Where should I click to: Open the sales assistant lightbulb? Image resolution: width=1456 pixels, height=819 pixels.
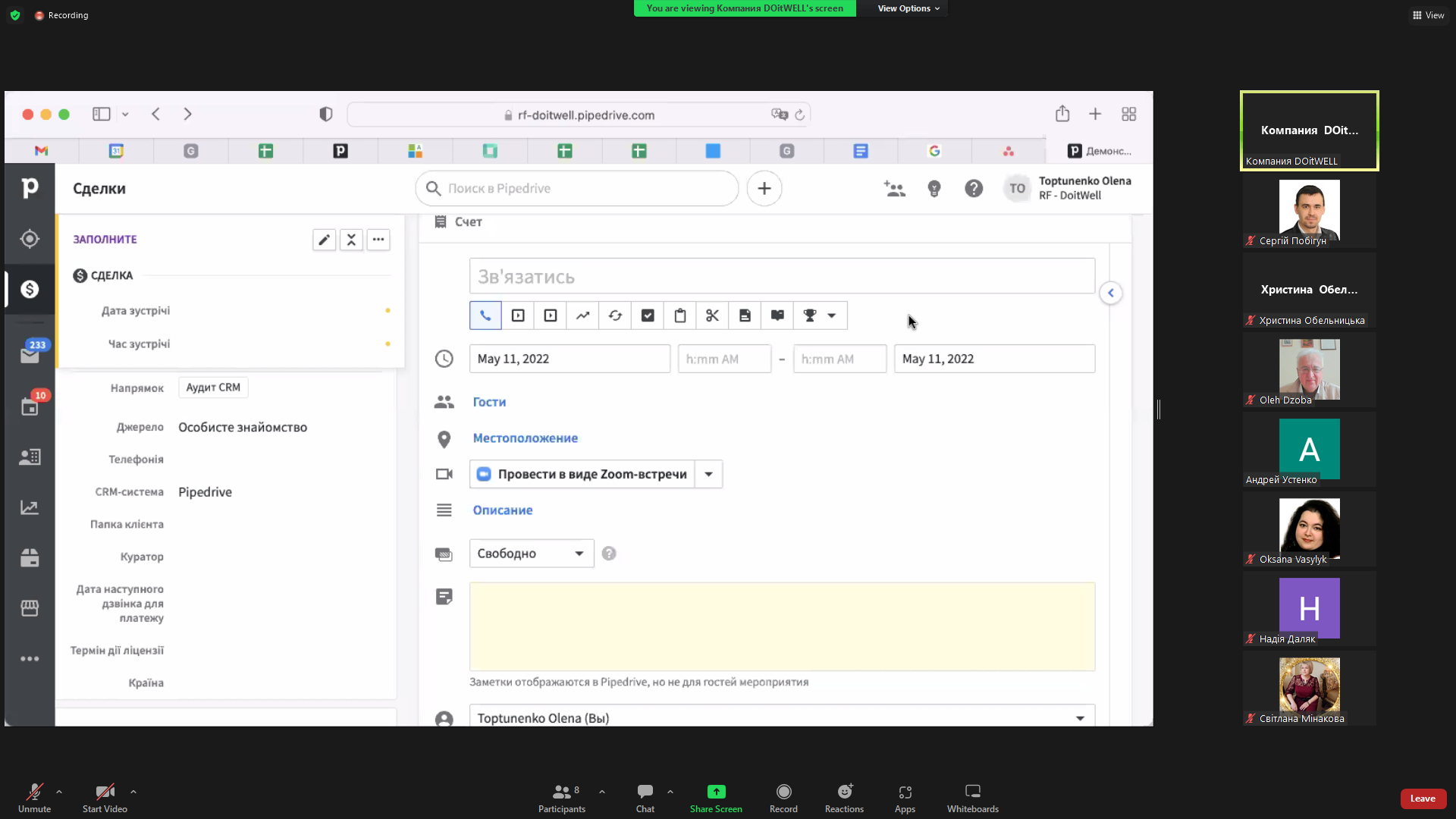click(934, 188)
